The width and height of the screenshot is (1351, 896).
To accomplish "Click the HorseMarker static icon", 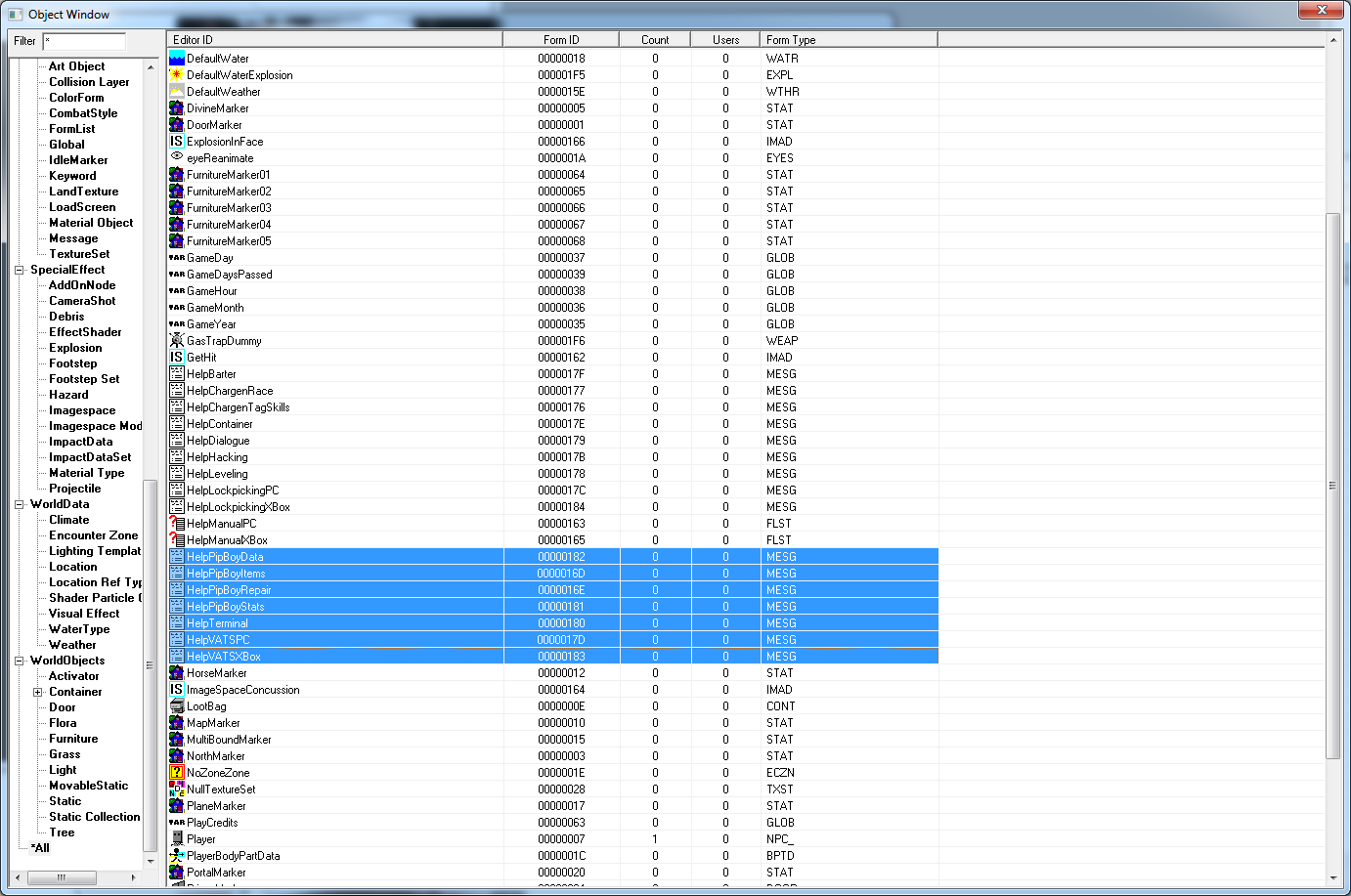I will pyautogui.click(x=177, y=673).
